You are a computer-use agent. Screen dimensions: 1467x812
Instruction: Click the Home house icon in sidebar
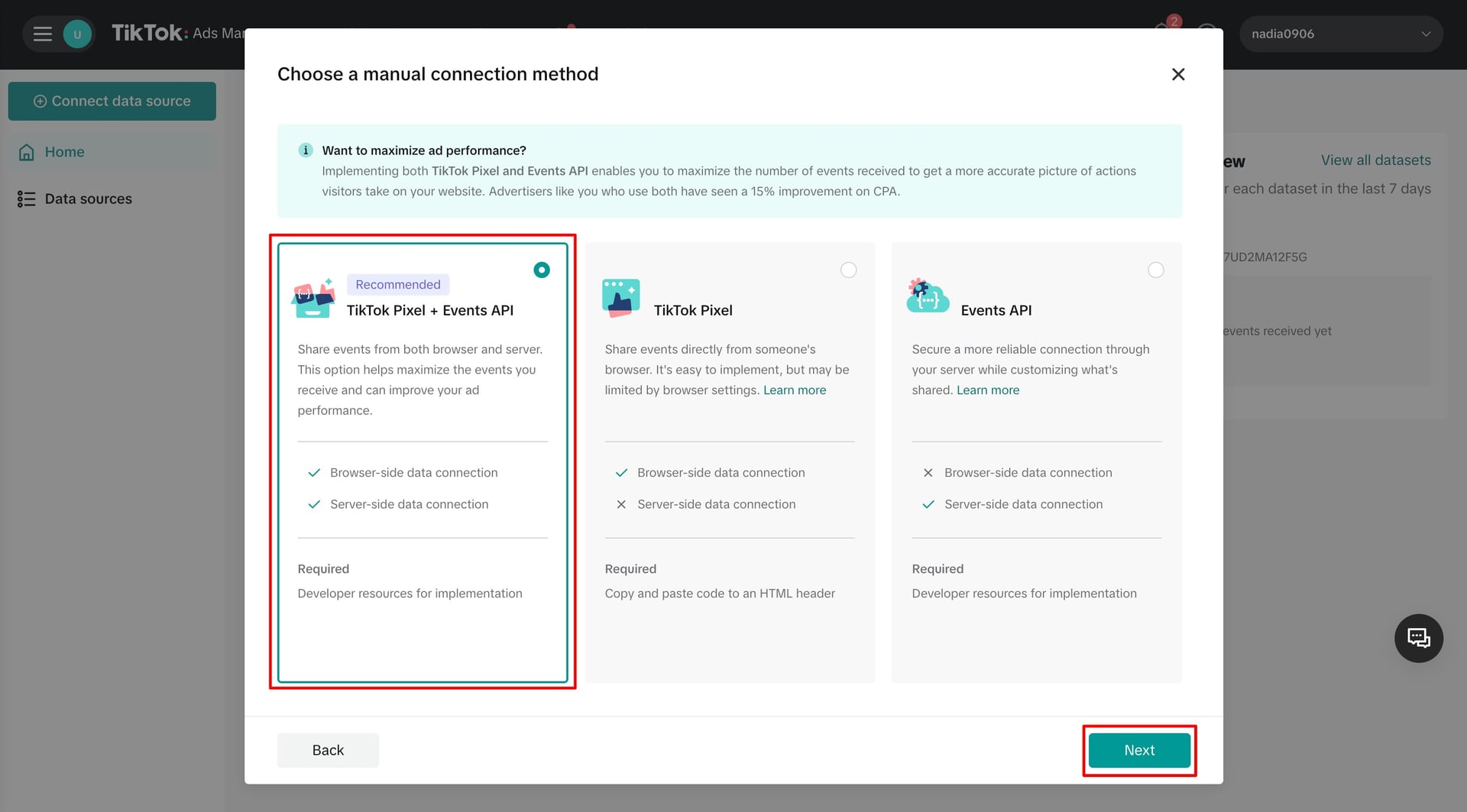point(27,152)
